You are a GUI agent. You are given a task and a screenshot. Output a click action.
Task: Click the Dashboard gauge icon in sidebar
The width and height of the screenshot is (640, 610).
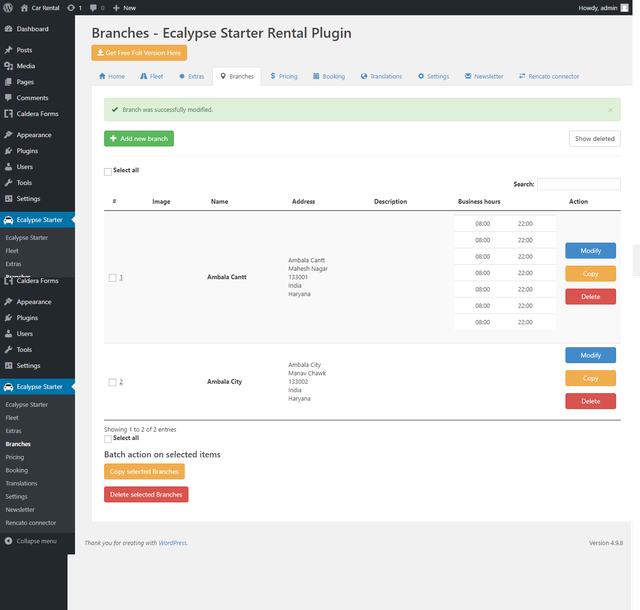pos(8,29)
